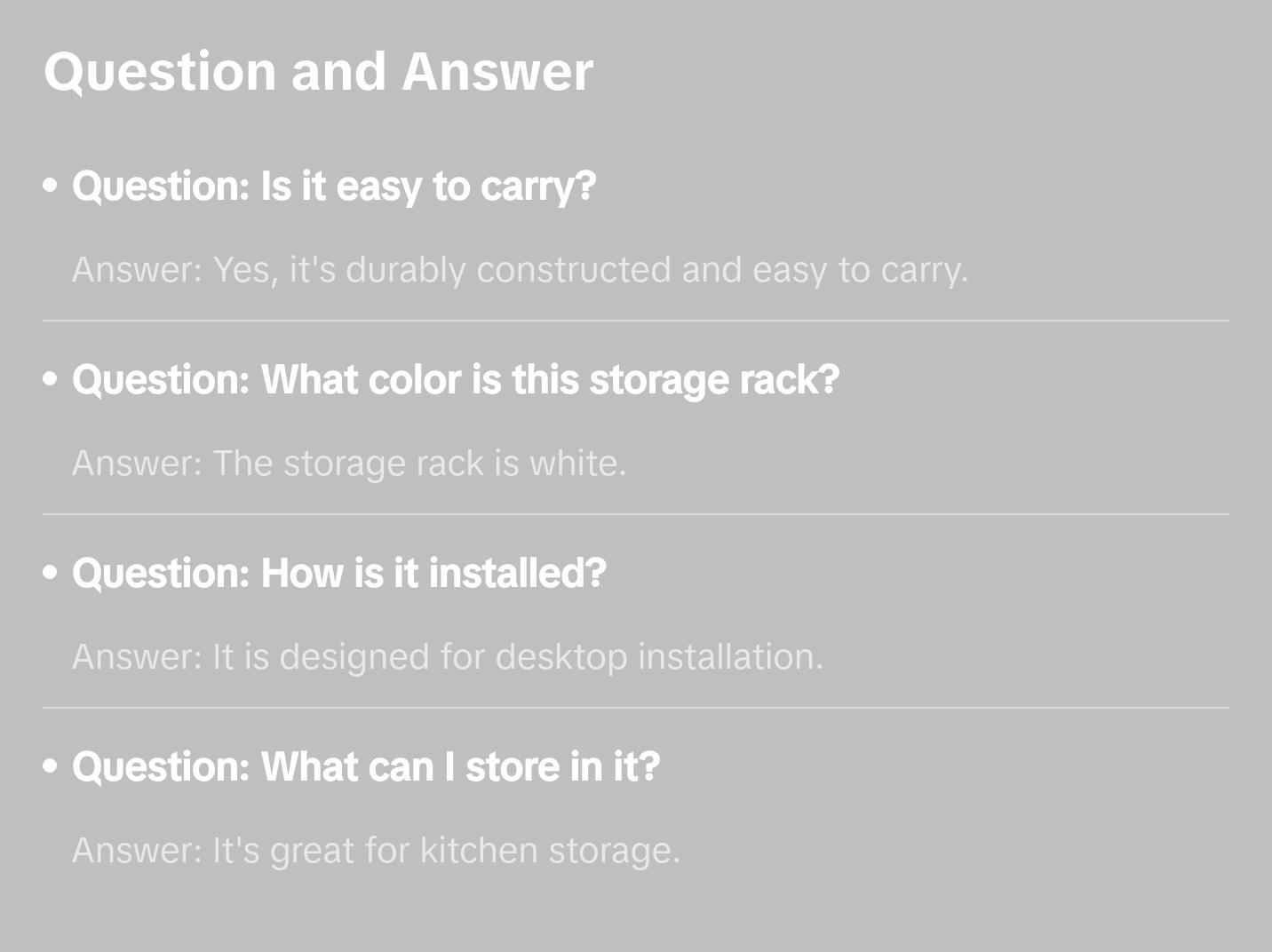Click the answer "The storage rack is white."
Image resolution: width=1272 pixels, height=952 pixels.
pyautogui.click(x=349, y=464)
